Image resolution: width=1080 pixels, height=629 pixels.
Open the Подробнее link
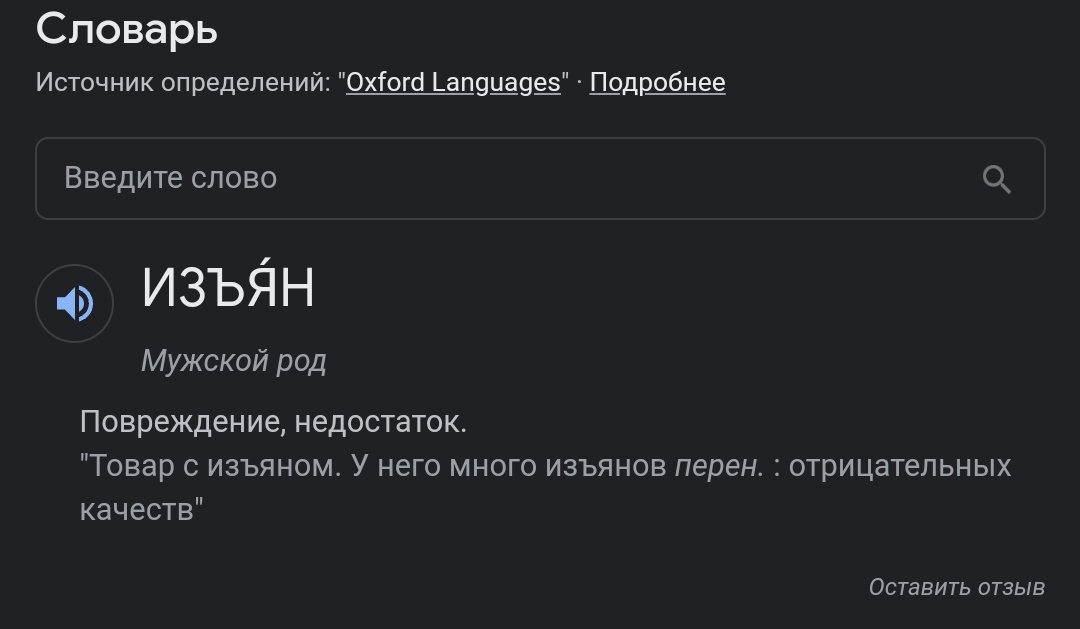pos(657,83)
